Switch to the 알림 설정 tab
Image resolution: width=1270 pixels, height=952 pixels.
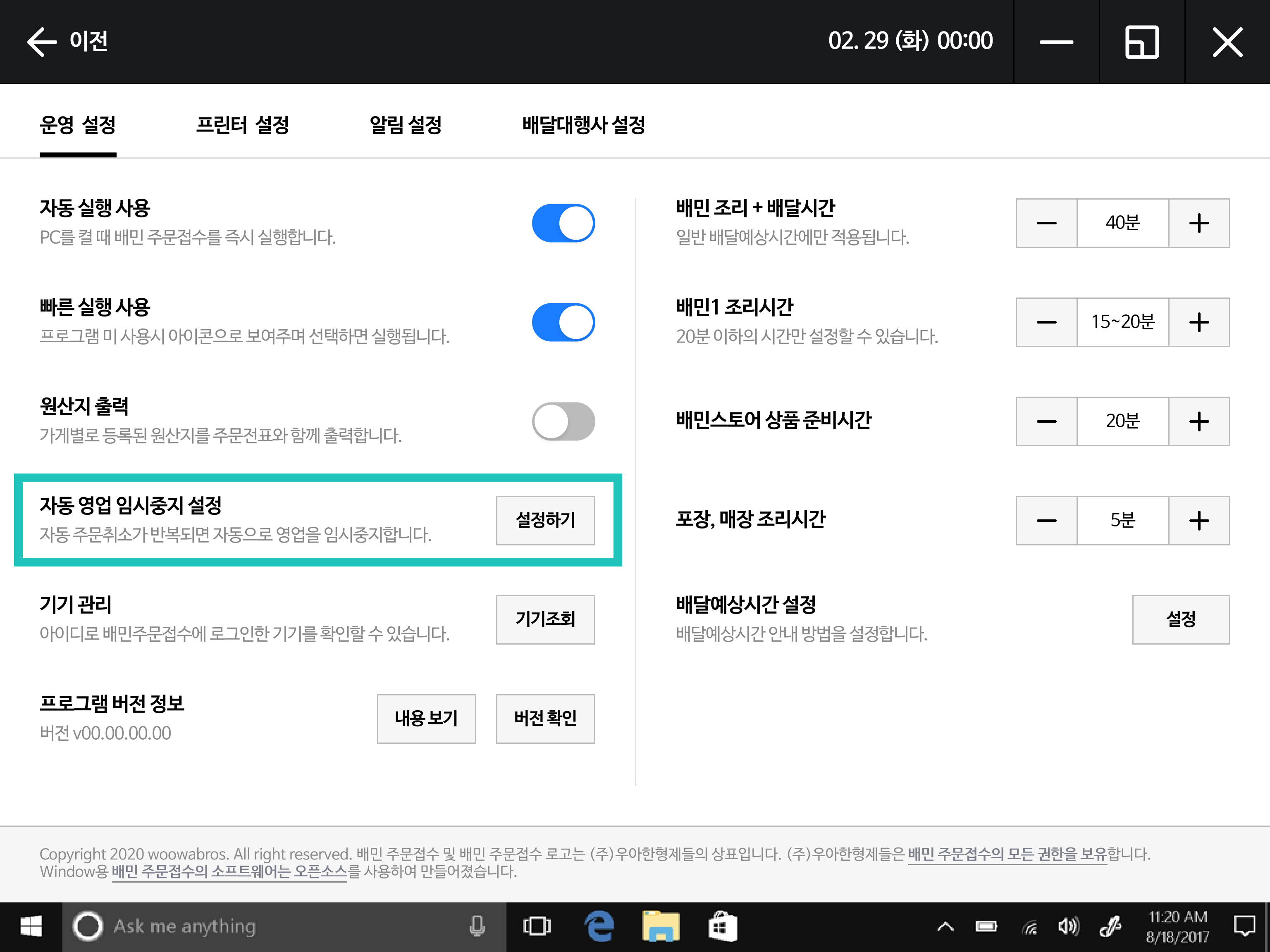pos(405,124)
